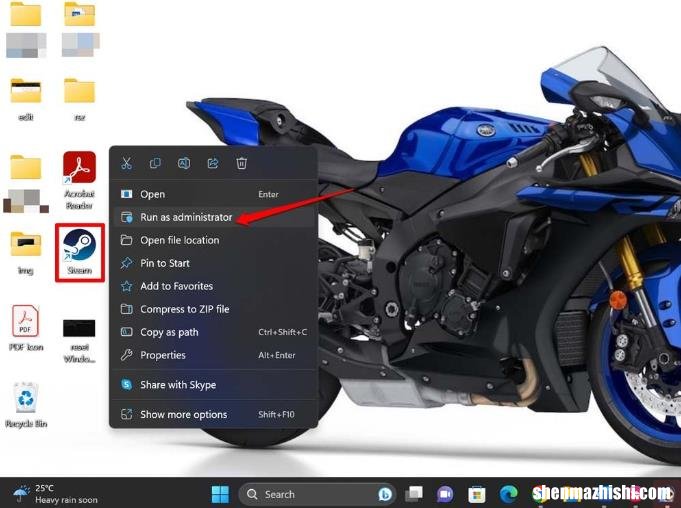The image size is (681, 508).
Task: Click the Copy icon in context menu
Action: (x=155, y=163)
